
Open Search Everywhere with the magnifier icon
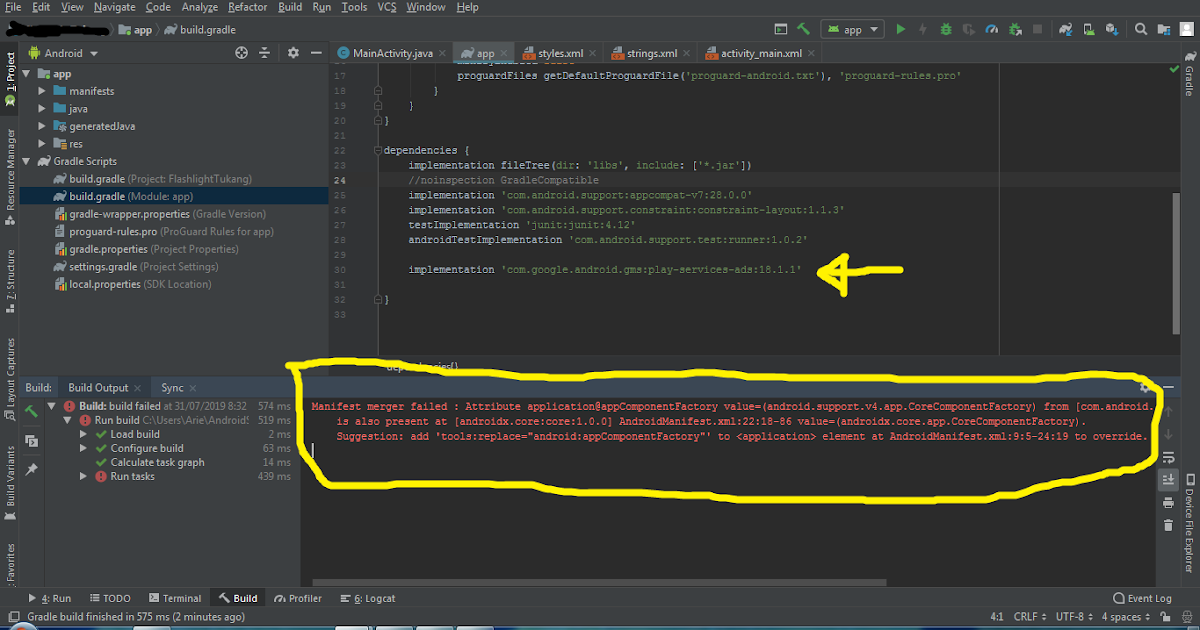point(1141,29)
